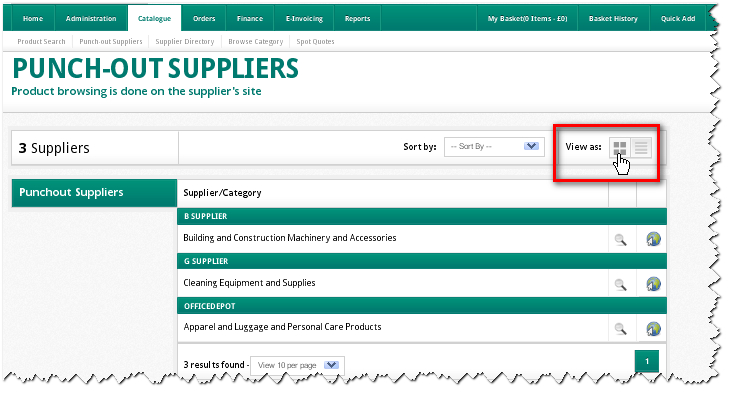Select B SUPPLIER header row

click(422, 217)
